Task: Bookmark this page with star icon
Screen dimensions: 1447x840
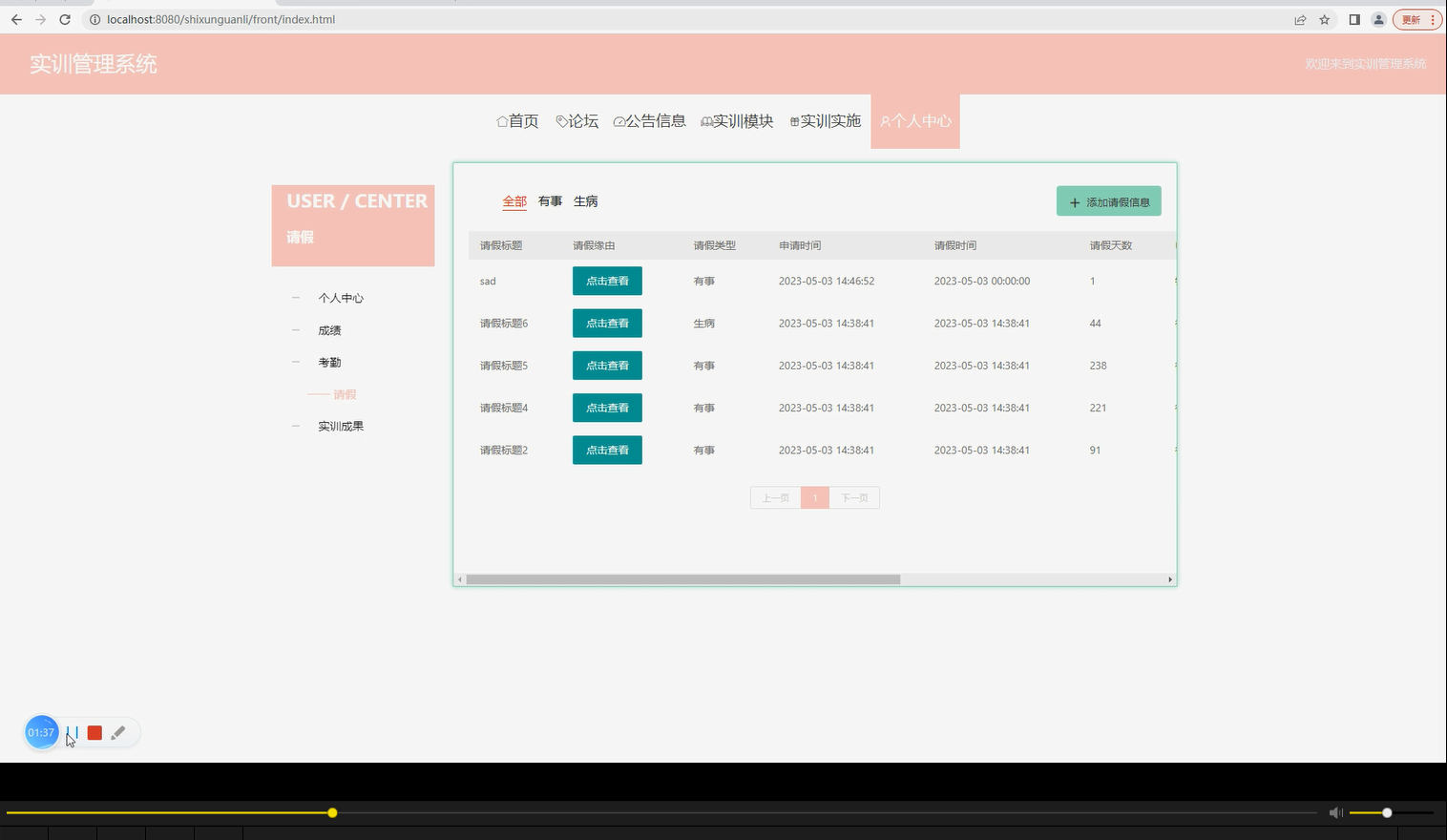Action: coord(1325,19)
